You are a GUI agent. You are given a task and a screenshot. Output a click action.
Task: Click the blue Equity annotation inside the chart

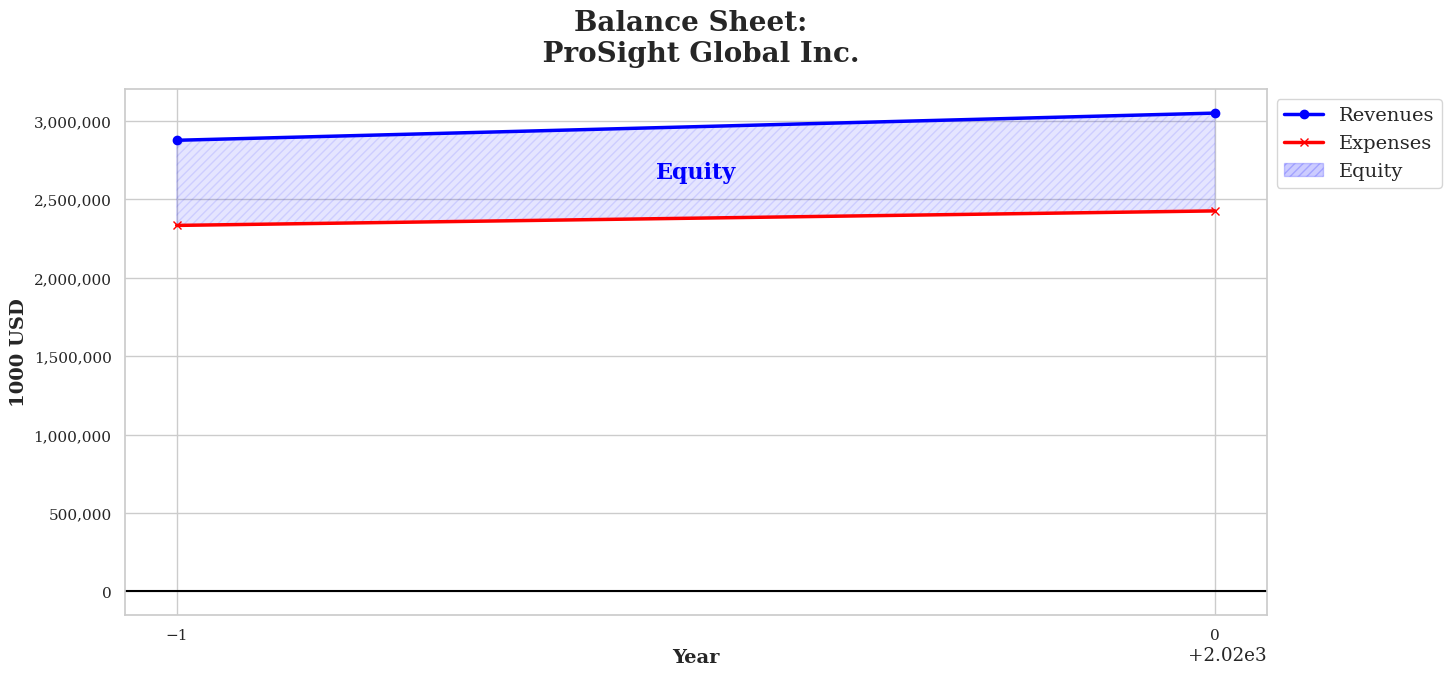coord(695,172)
